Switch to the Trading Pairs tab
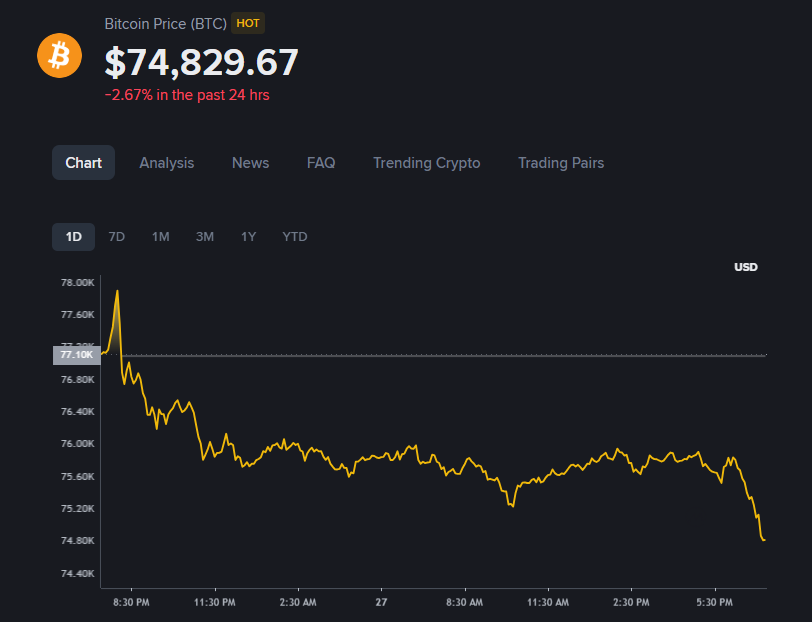The height and width of the screenshot is (622, 812). point(561,163)
